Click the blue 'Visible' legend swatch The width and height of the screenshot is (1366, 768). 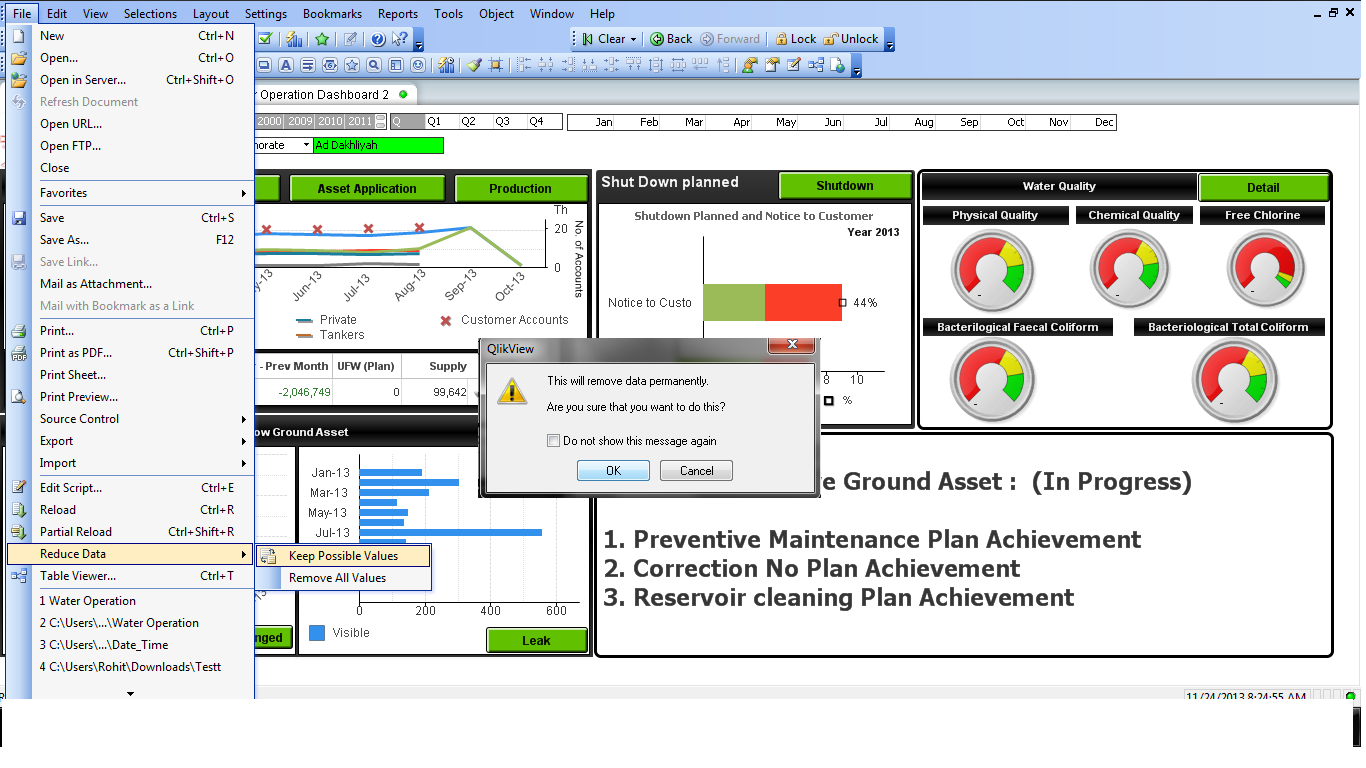pos(317,633)
